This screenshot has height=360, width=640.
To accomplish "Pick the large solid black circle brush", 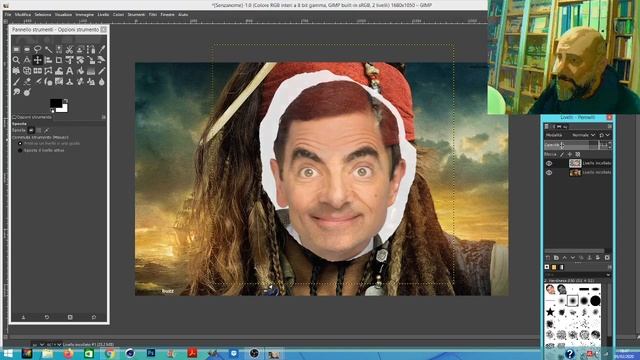I will 596,301.
